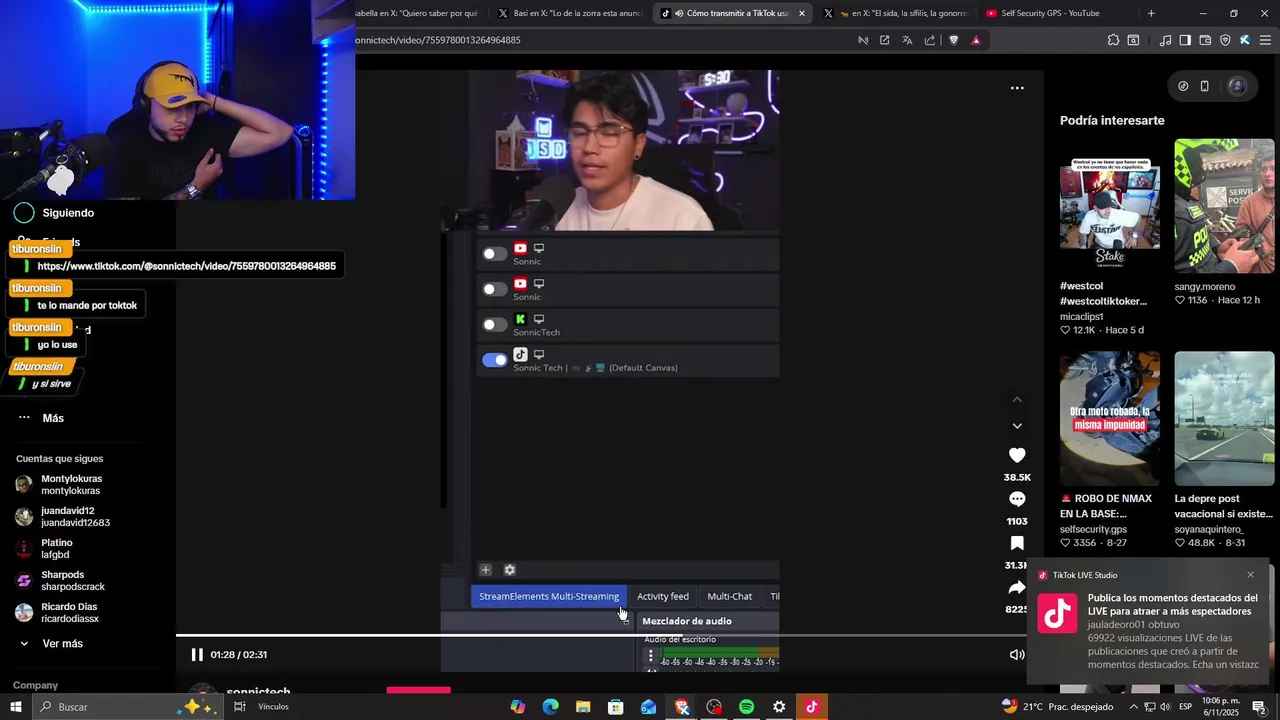Open the browser extensions puzzle icon
Viewport: 1280px width, 720px height.
click(1113, 40)
